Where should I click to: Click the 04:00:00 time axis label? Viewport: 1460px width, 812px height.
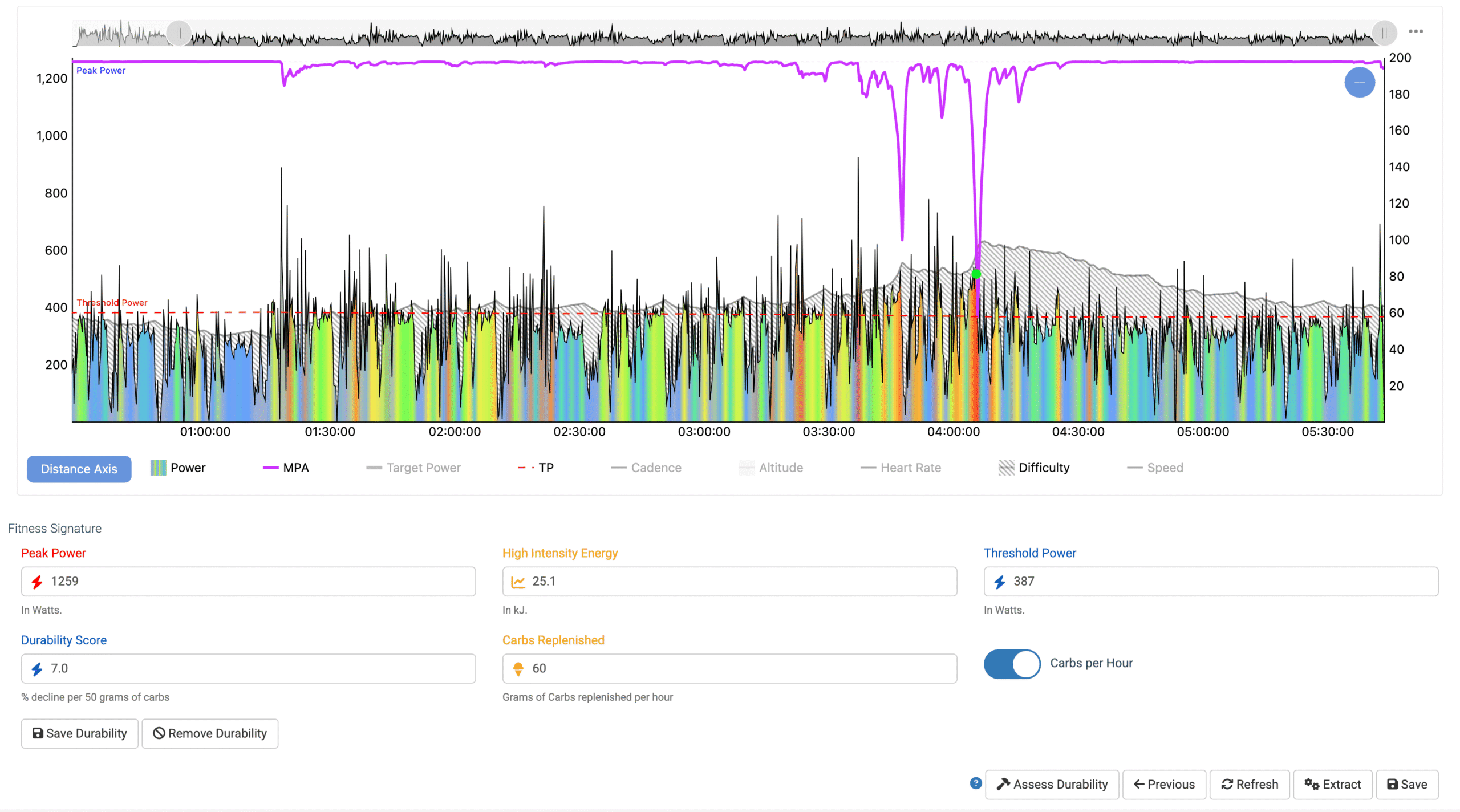[x=954, y=432]
